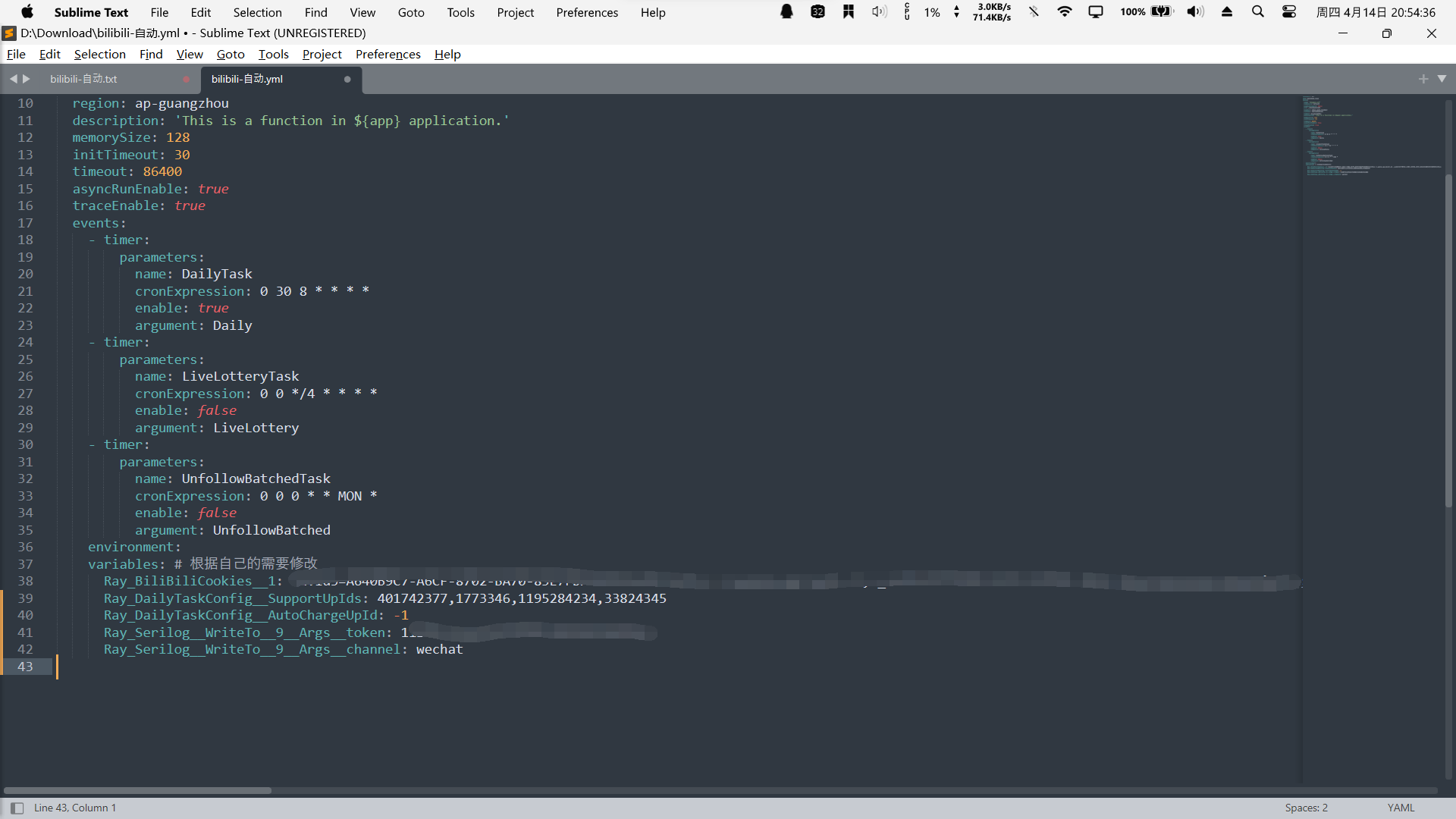Toggle the side bar switch panel icon
Viewport: 1456px width, 819px height.
coord(17,808)
